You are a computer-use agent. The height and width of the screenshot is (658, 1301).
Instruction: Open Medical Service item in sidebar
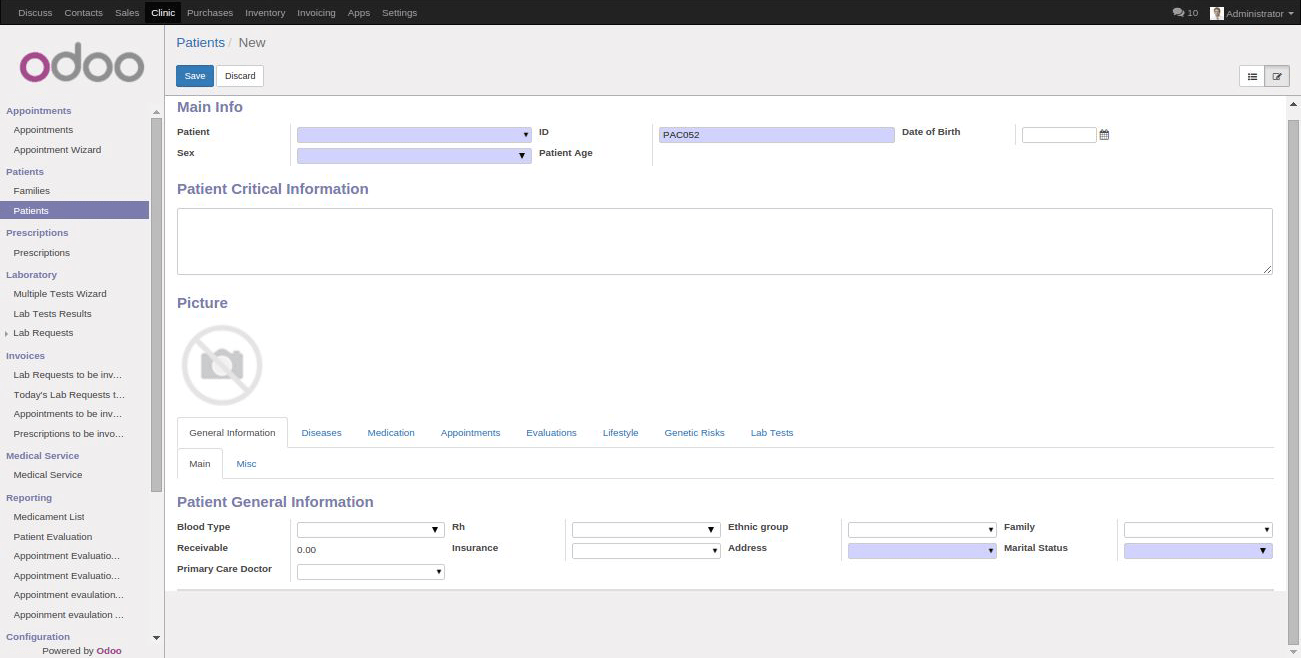(x=47, y=475)
